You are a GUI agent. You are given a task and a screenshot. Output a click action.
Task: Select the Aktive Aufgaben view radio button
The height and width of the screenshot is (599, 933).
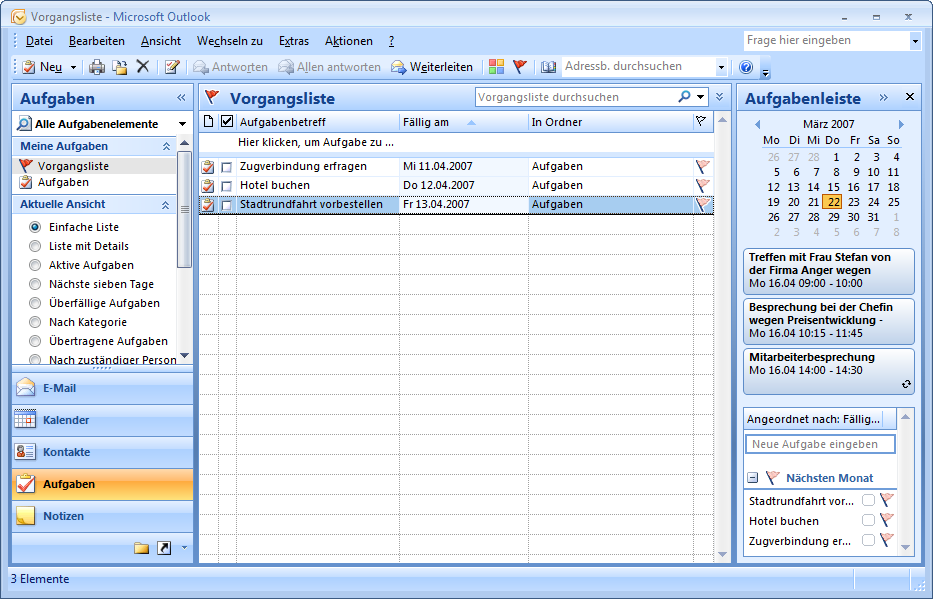[x=35, y=265]
